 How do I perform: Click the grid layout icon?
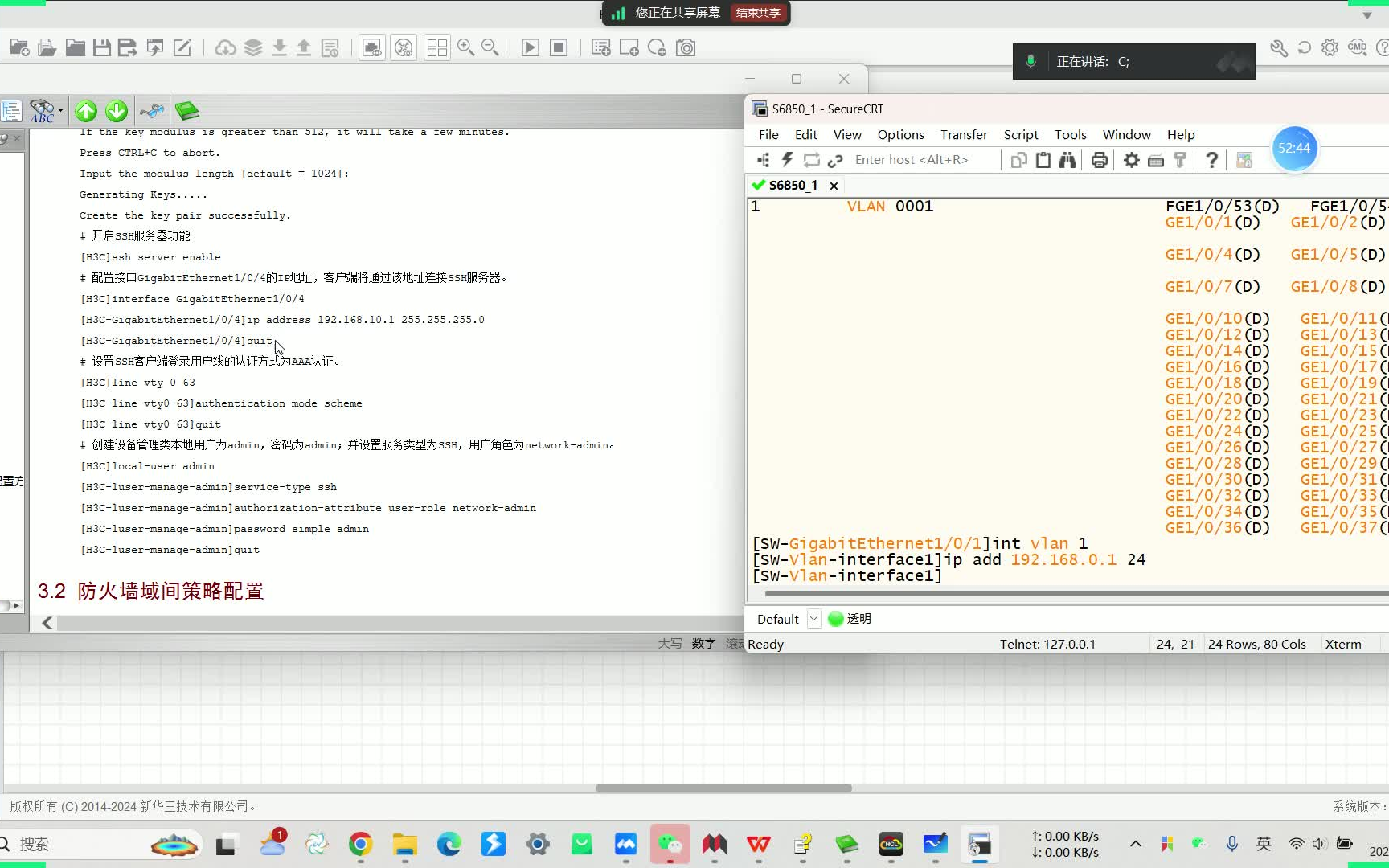click(437, 48)
